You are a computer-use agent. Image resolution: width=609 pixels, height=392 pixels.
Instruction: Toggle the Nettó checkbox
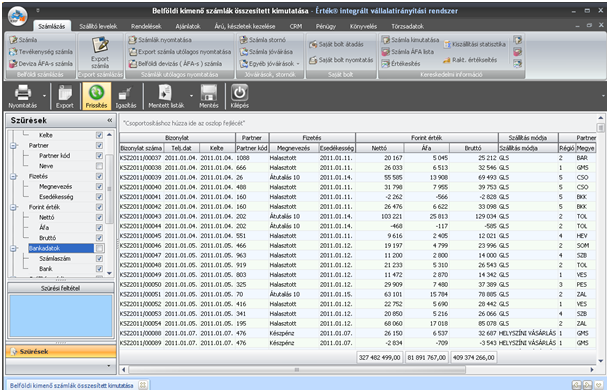point(99,218)
